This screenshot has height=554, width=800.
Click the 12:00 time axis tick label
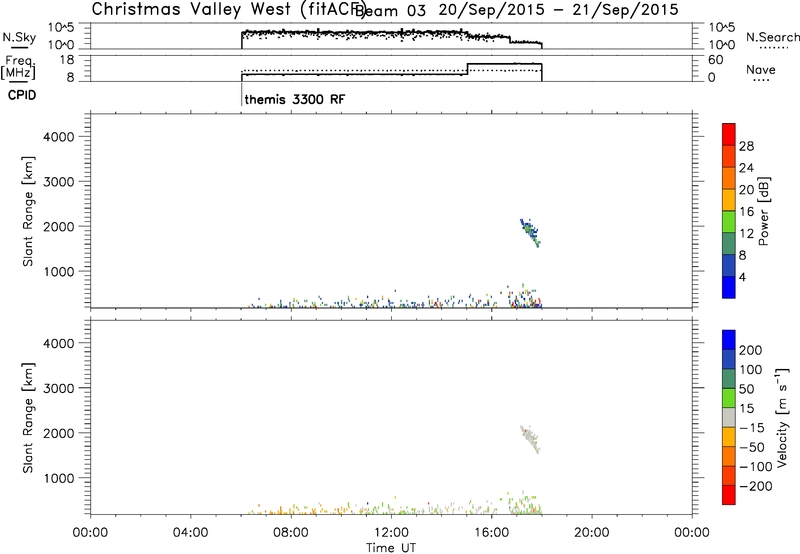pos(391,533)
